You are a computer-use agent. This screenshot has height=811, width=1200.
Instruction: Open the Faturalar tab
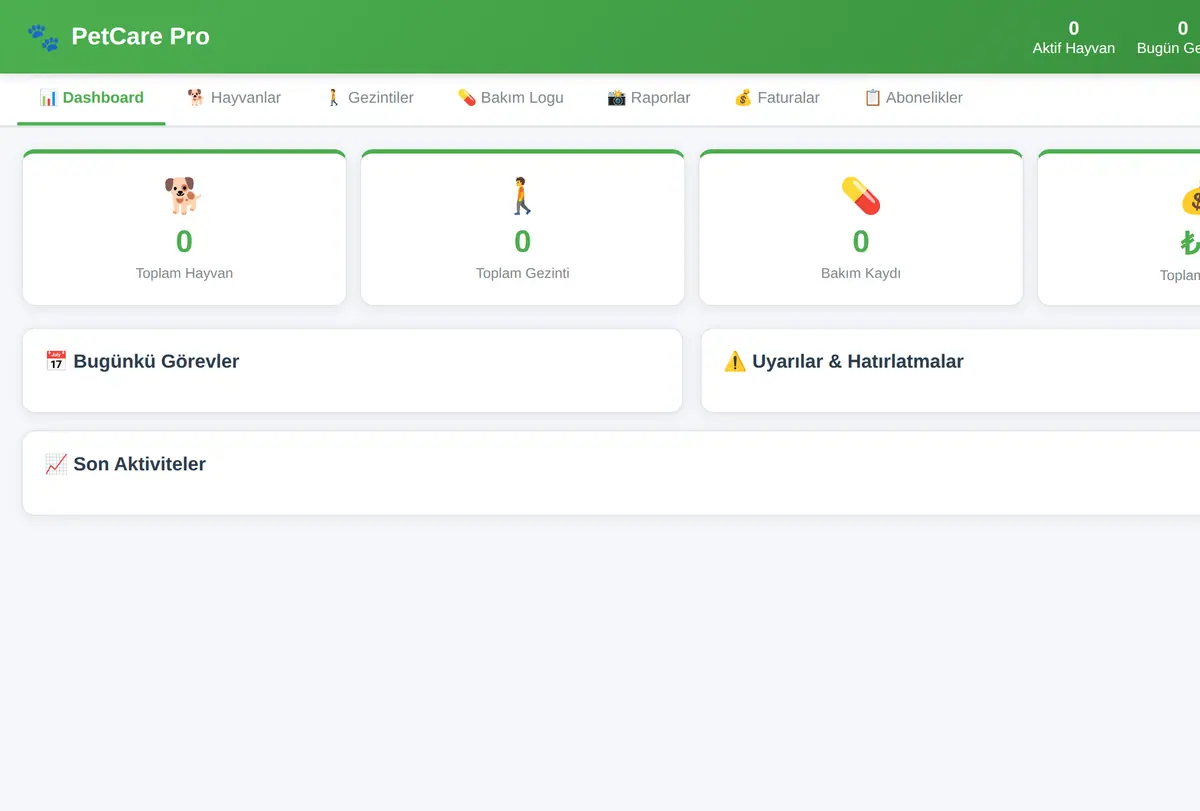click(776, 98)
